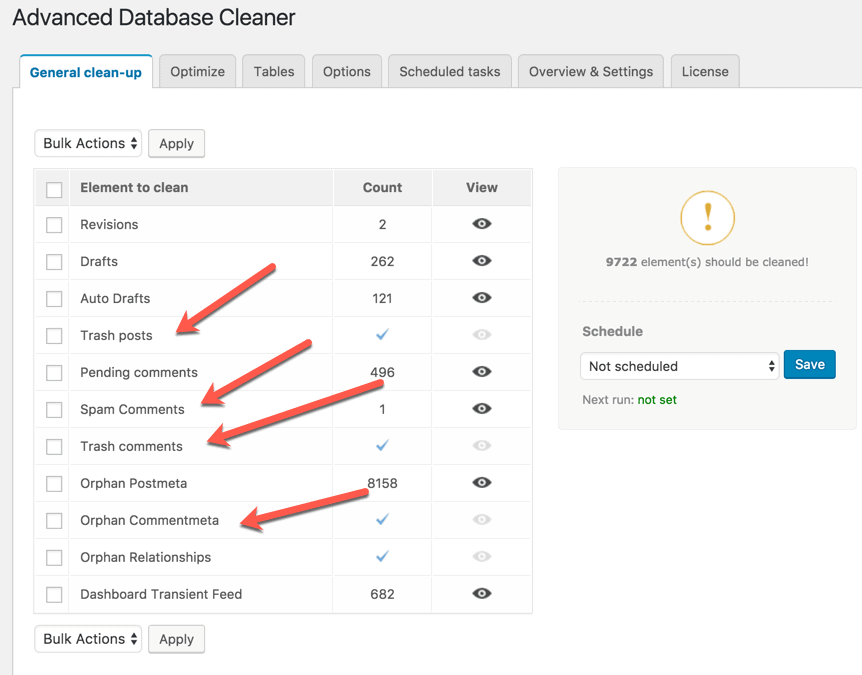862x675 pixels.
Task: Click the yellow exclamation warning icon
Action: point(707,218)
